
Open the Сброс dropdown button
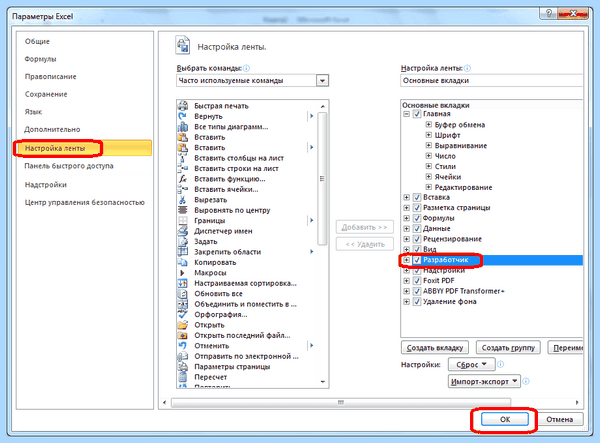471,364
